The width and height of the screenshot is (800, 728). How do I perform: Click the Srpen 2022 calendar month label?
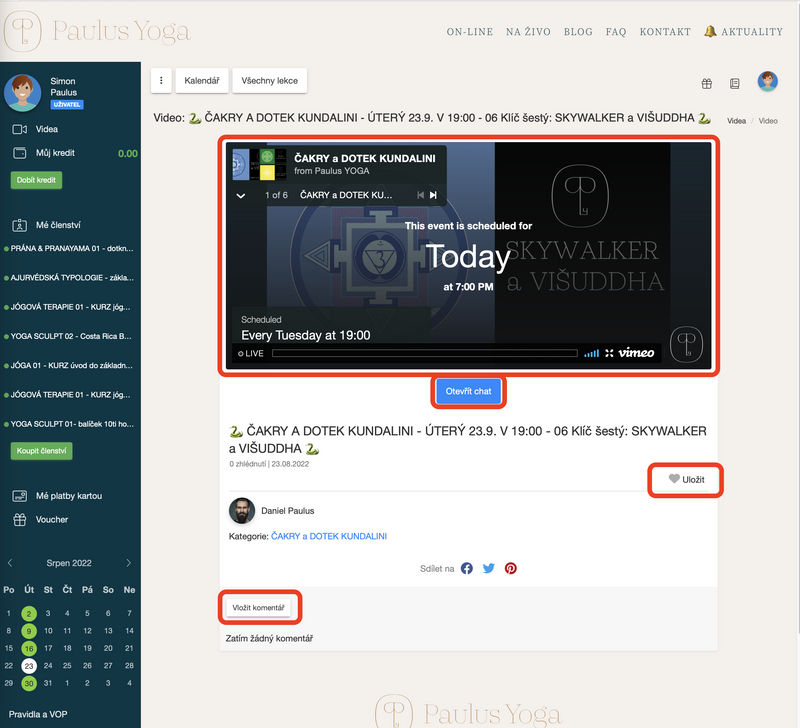point(69,563)
